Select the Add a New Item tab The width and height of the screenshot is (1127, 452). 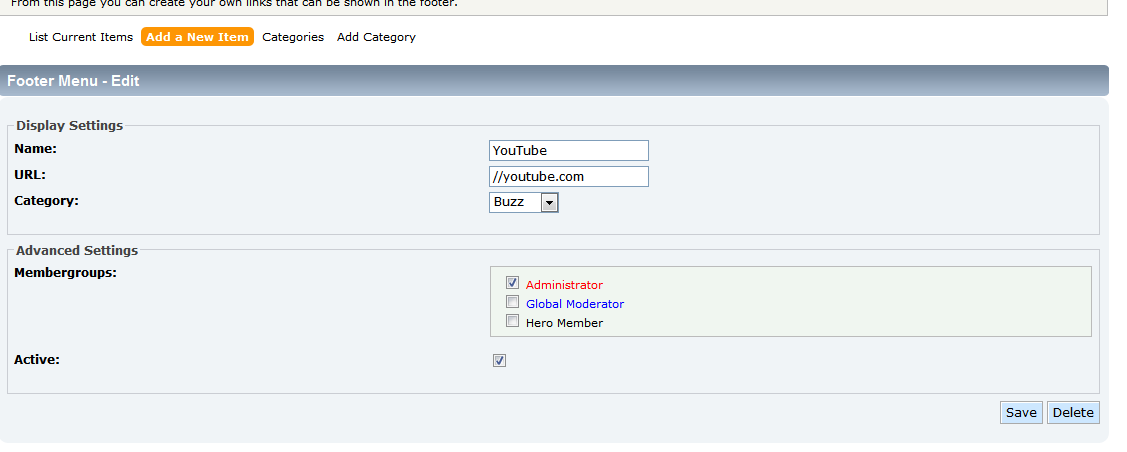tap(198, 37)
